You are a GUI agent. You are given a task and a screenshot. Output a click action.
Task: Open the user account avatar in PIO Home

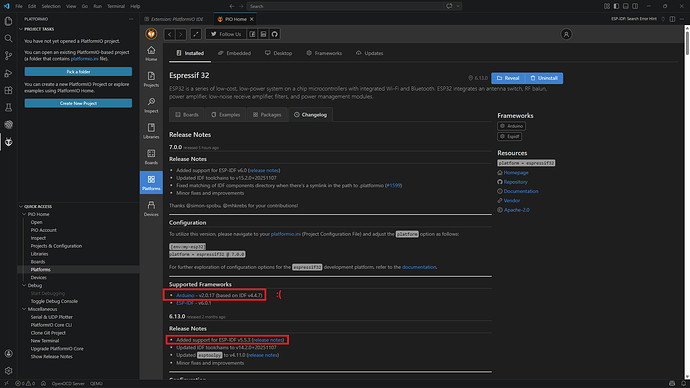[566, 34]
